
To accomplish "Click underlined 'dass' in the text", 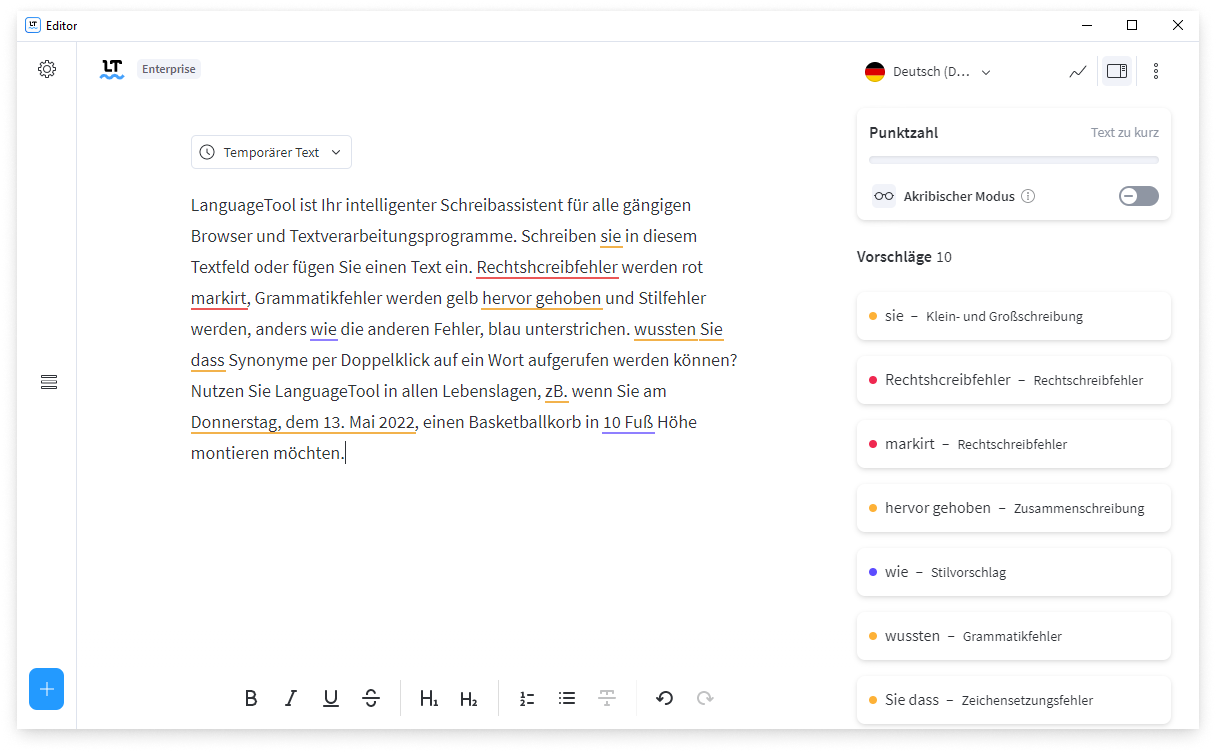I will click(208, 360).
